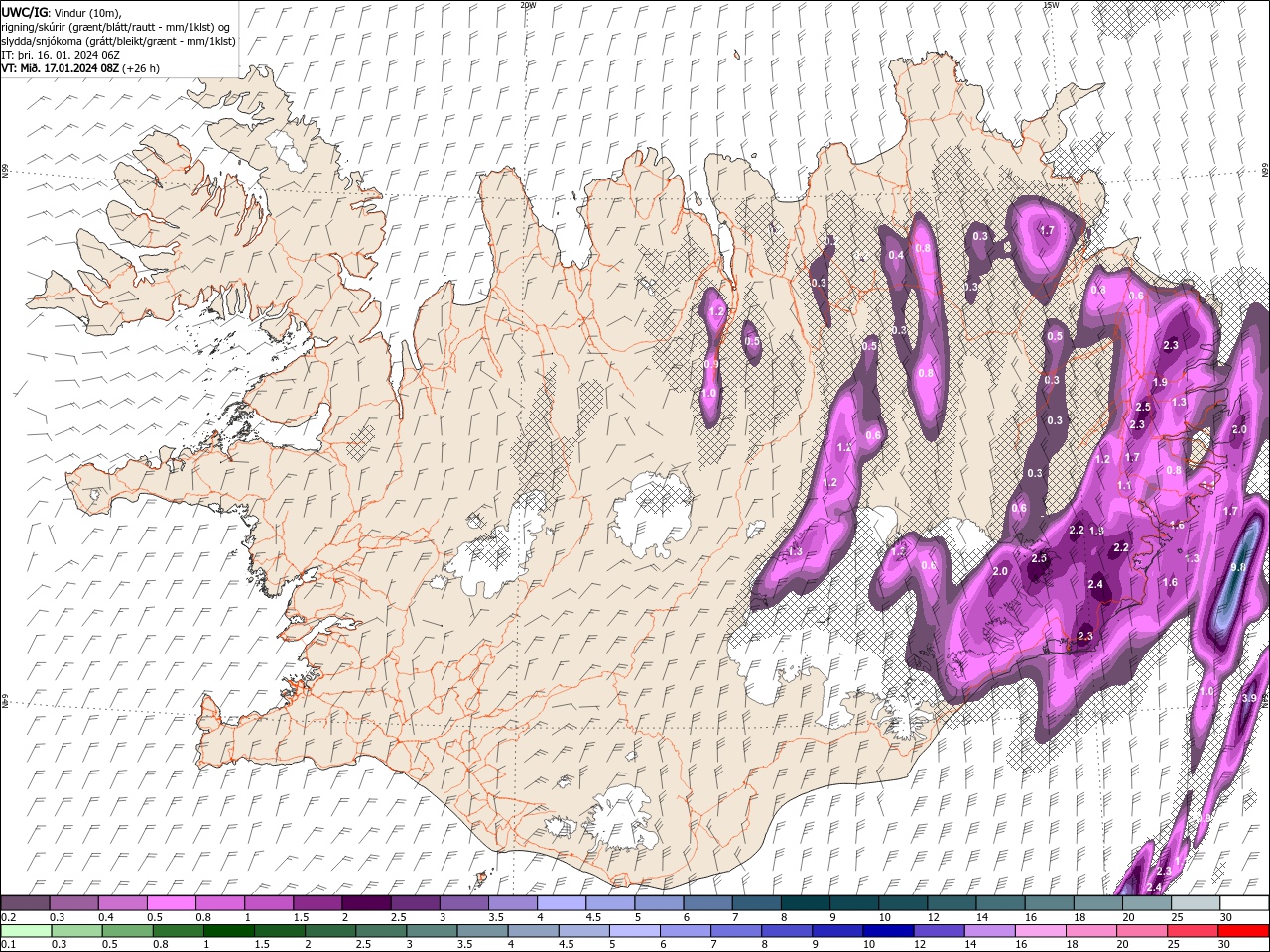1270x952 pixels.
Task: Click the 1.5–2 swatch on the upper scale
Action: [x=317, y=903]
